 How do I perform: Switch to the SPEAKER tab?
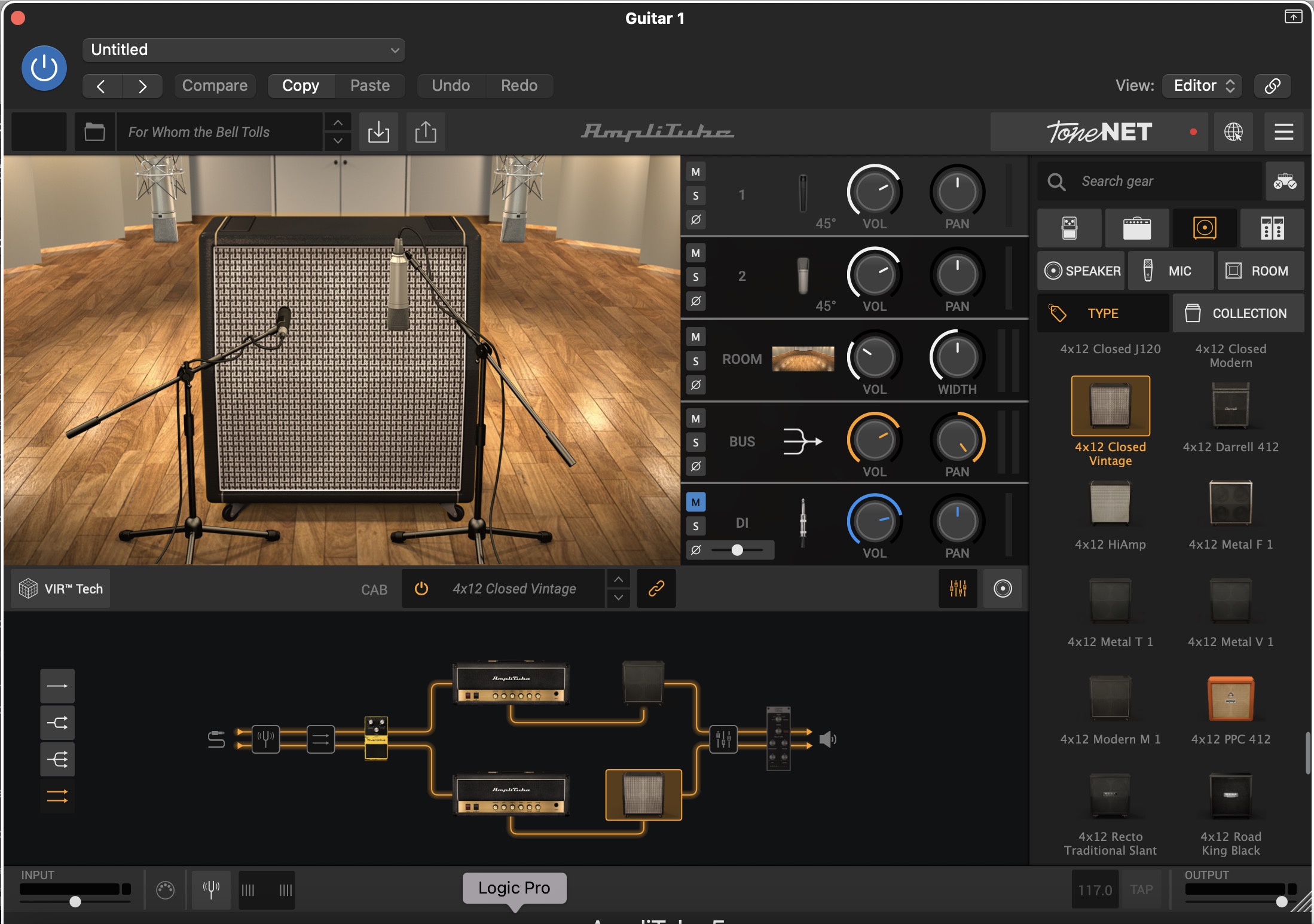(1082, 271)
